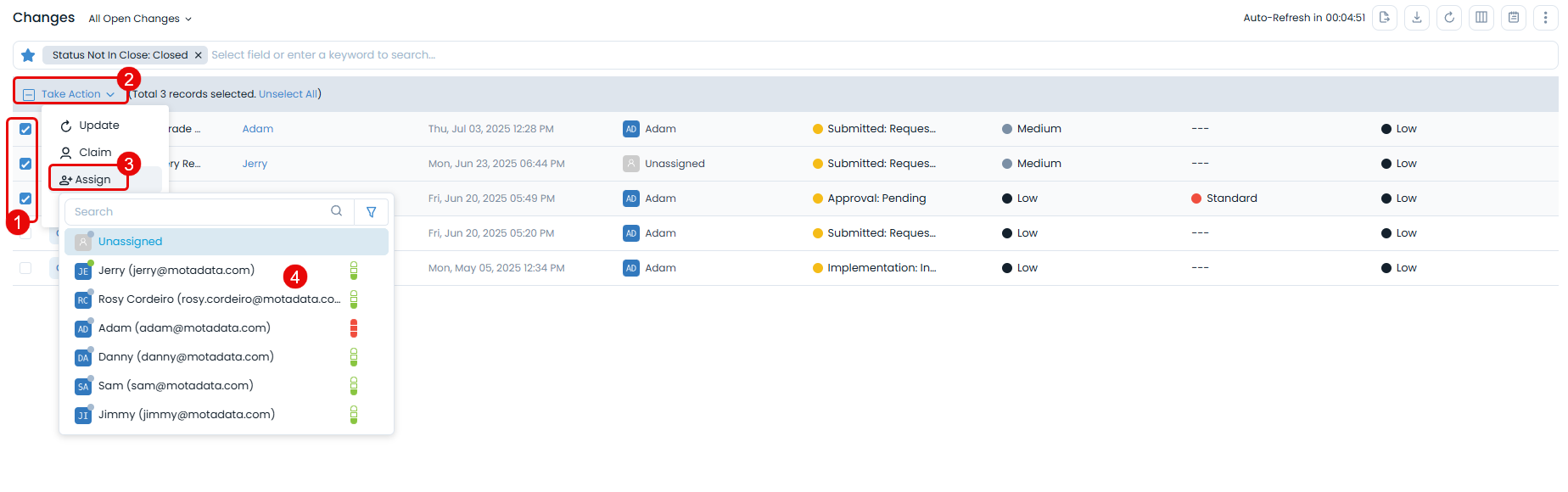Click the AD avatar in May 05 row
Image resolution: width=1568 pixels, height=492 pixels.
[x=631, y=268]
